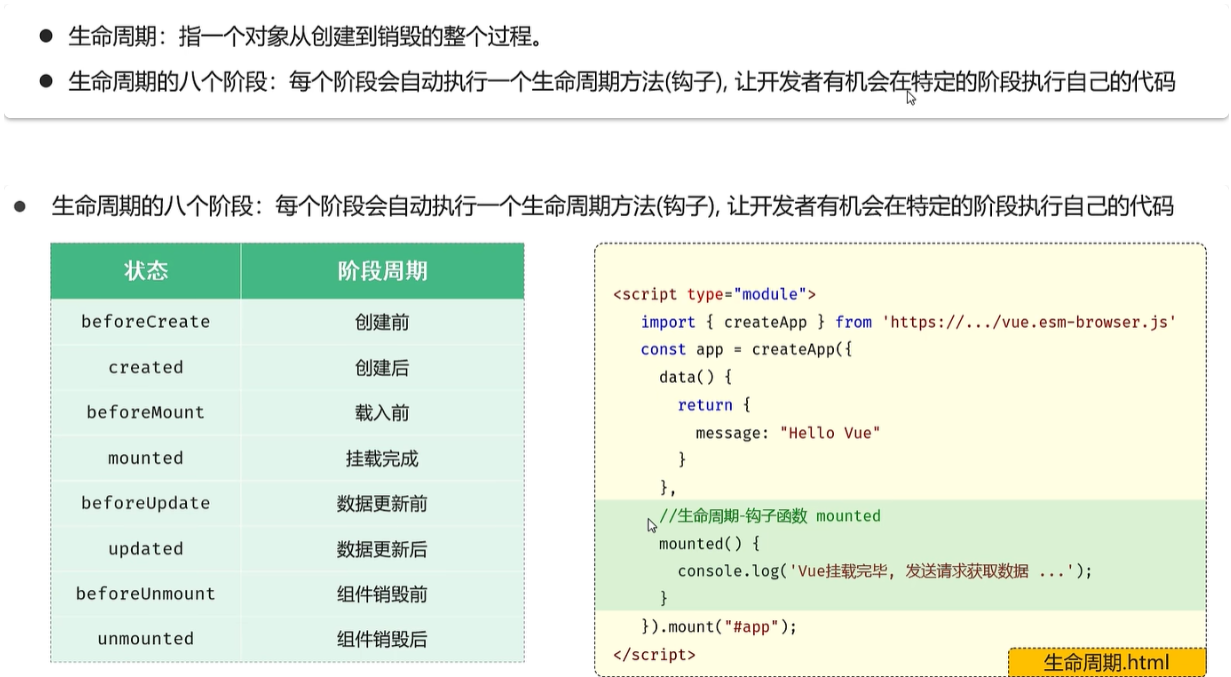Screen dimensions: 1231x677
Task: Click the opening script type="module" tag
Action: pos(714,294)
